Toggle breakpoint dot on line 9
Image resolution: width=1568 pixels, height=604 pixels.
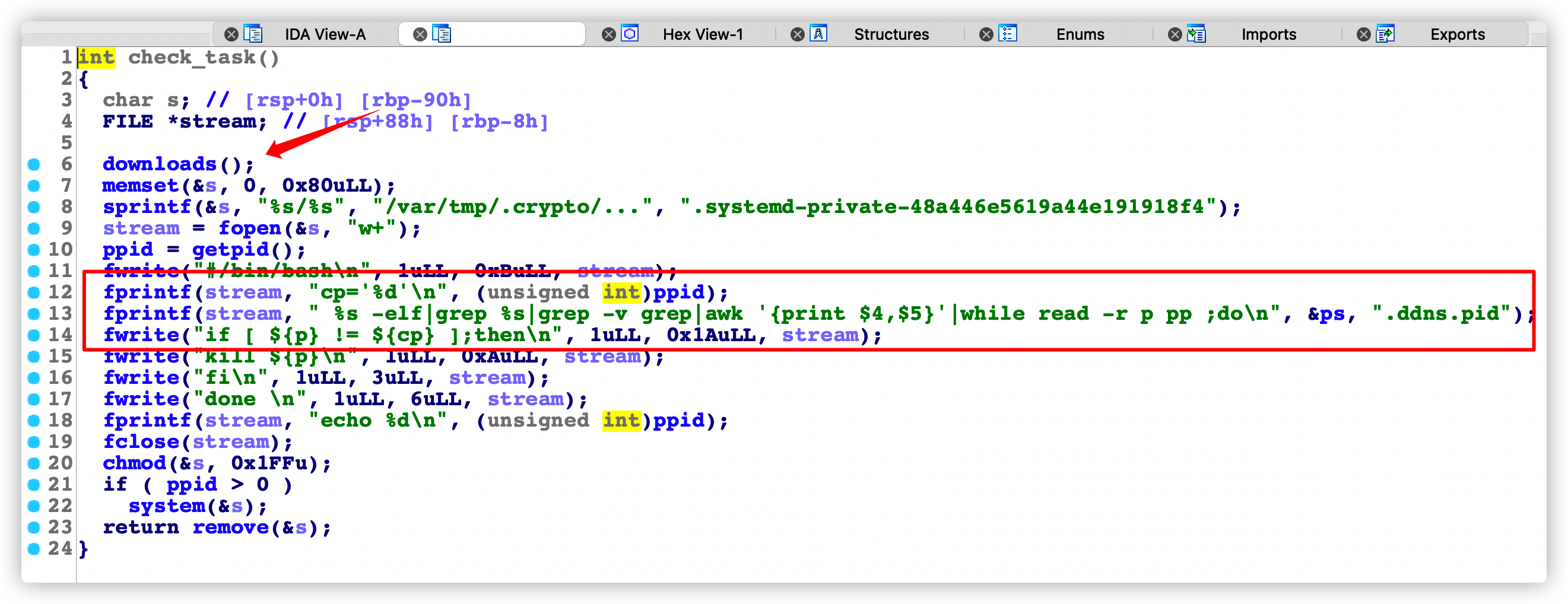point(34,228)
